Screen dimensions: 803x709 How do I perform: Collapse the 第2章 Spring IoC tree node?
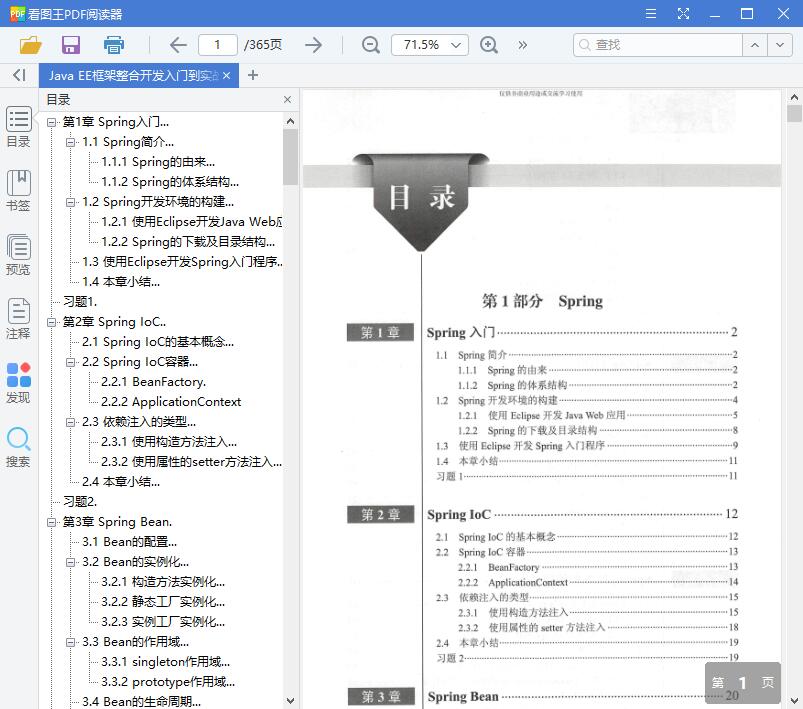tap(51, 322)
